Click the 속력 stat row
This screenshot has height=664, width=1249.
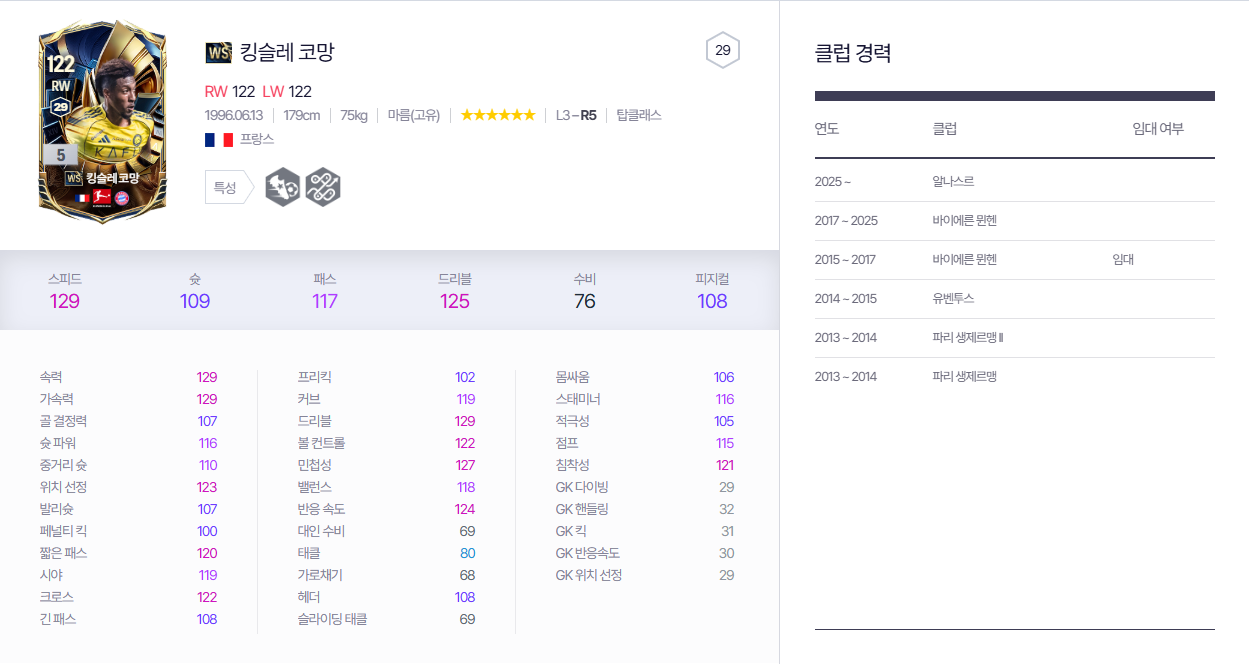tap(128, 377)
